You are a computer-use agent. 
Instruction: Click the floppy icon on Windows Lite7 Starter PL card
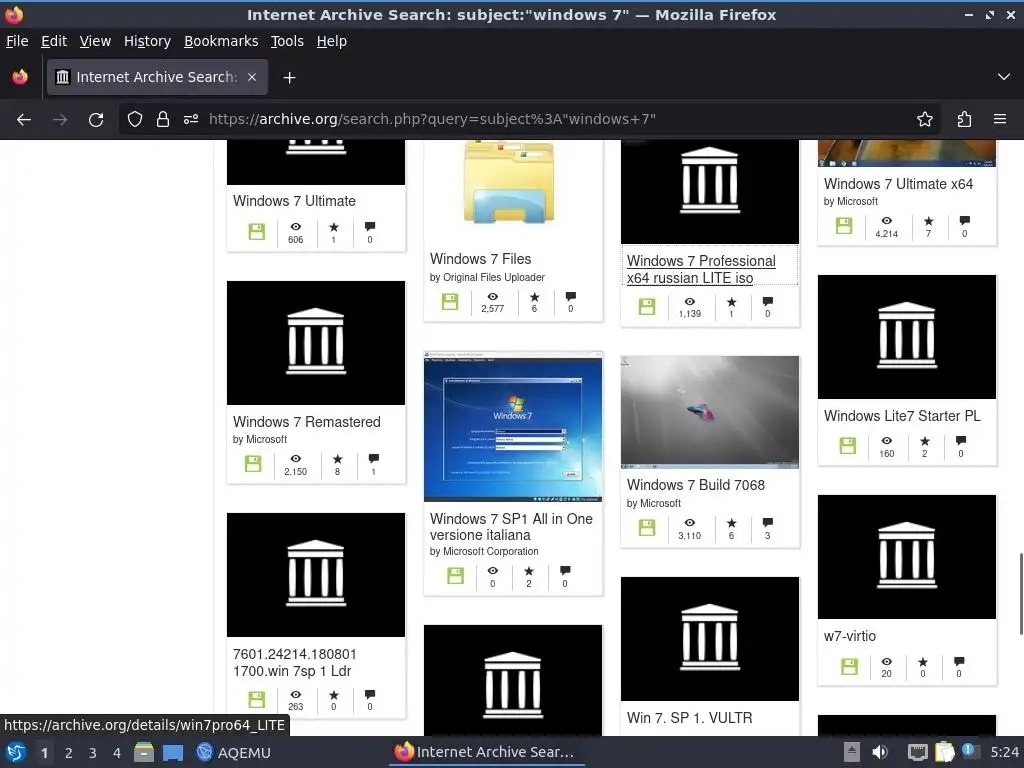pyautogui.click(x=847, y=446)
